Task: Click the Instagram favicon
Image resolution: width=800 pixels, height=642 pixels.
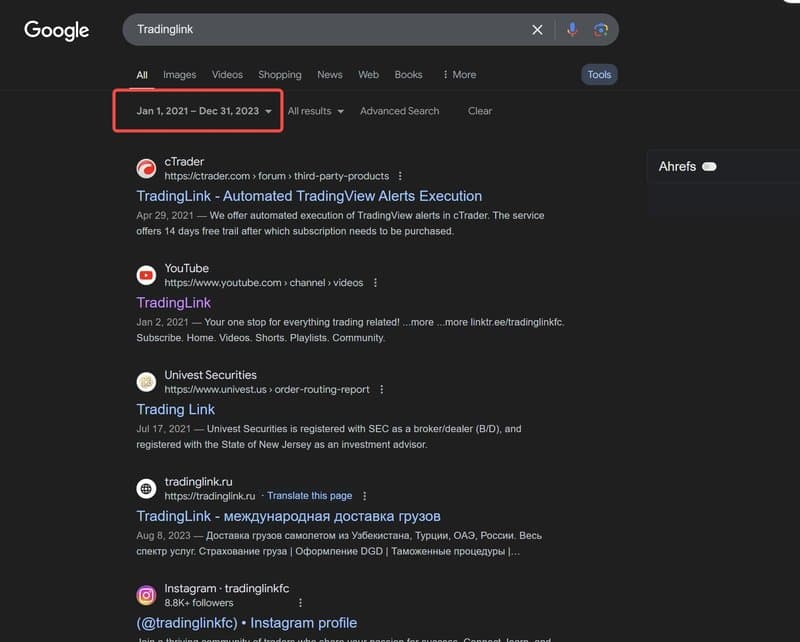Action: [x=147, y=594]
